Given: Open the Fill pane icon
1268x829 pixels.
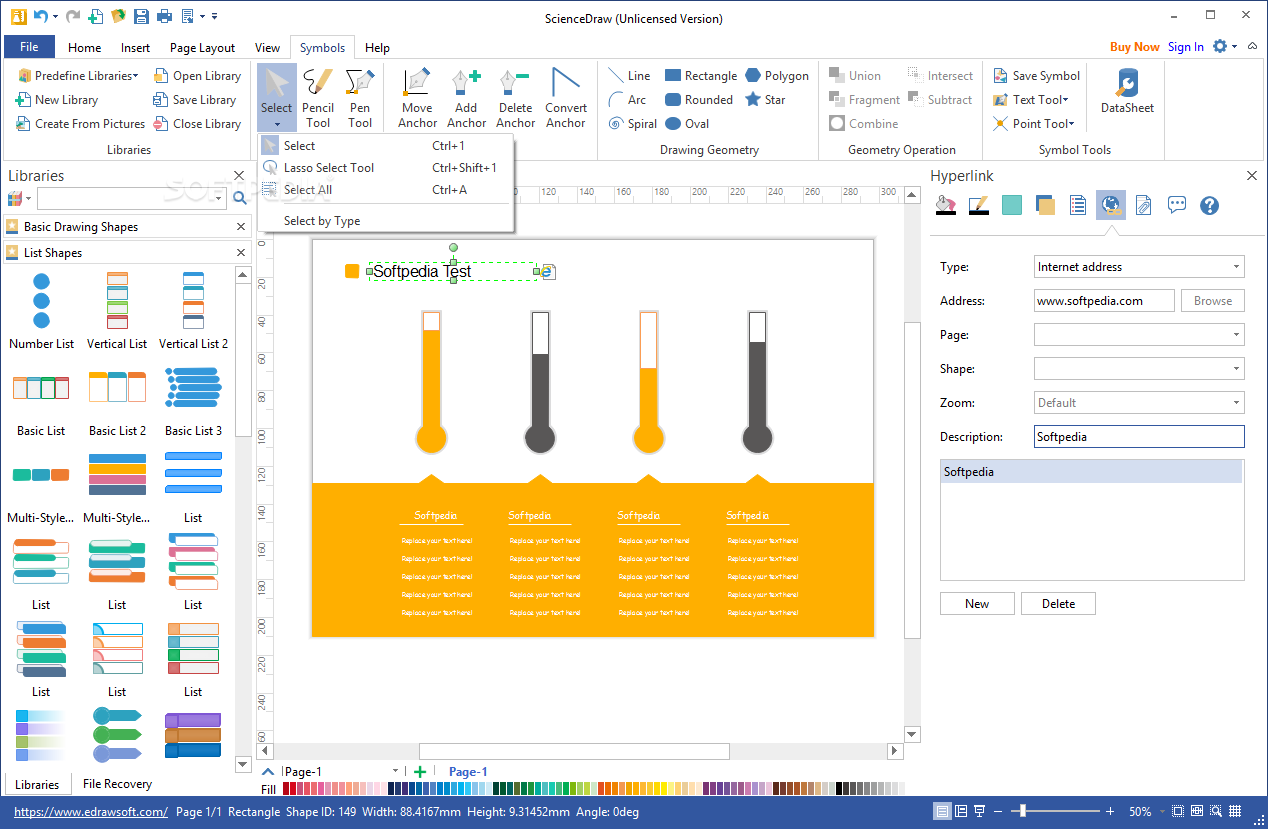Looking at the screenshot, I should pos(945,205).
